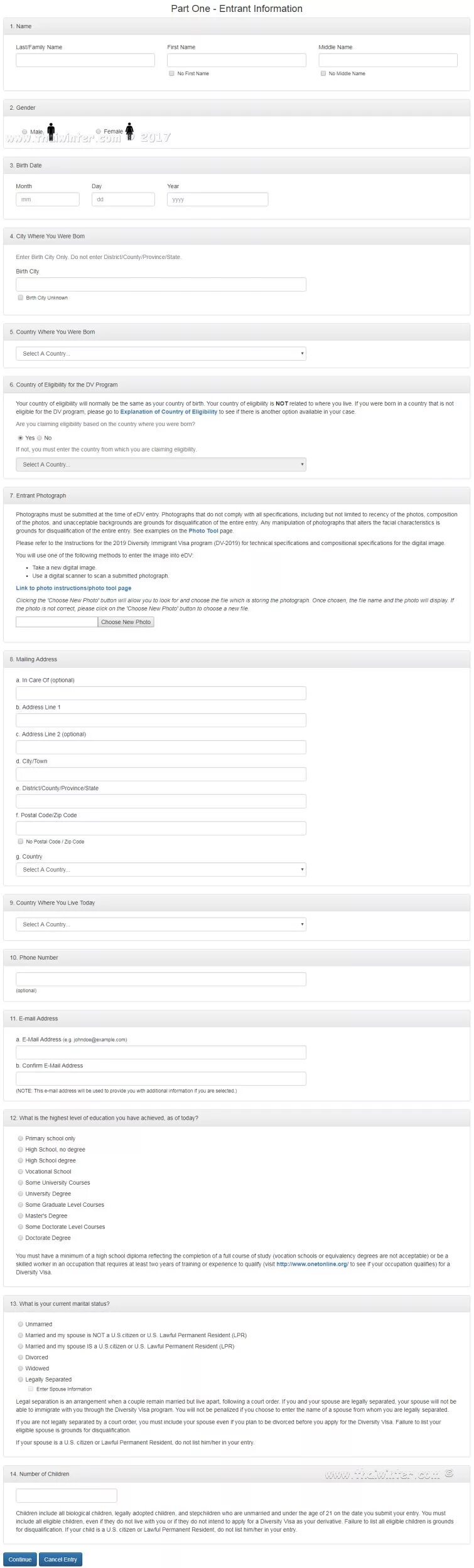
Task: Click the male figure icon
Action: point(51,130)
